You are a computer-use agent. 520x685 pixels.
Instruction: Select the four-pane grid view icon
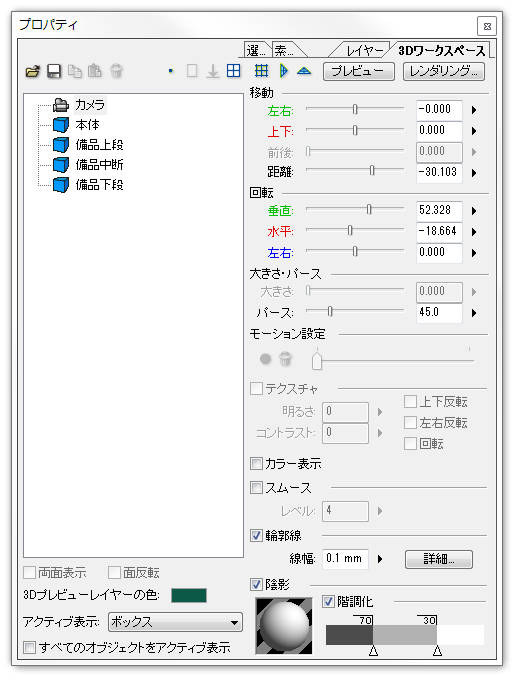234,71
